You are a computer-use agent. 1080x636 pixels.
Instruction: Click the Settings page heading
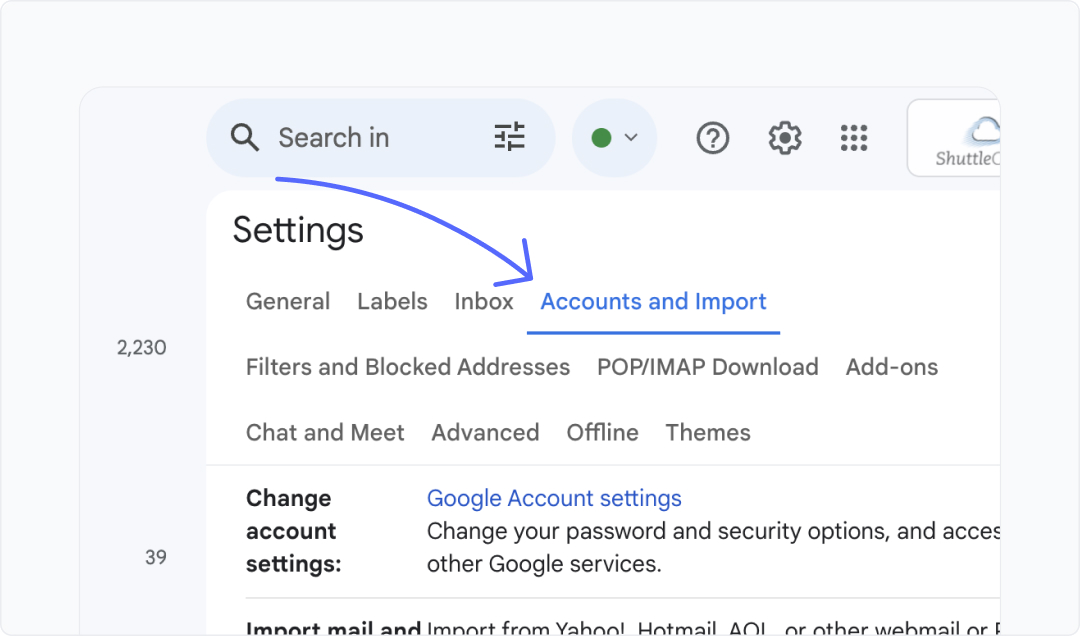[298, 231]
